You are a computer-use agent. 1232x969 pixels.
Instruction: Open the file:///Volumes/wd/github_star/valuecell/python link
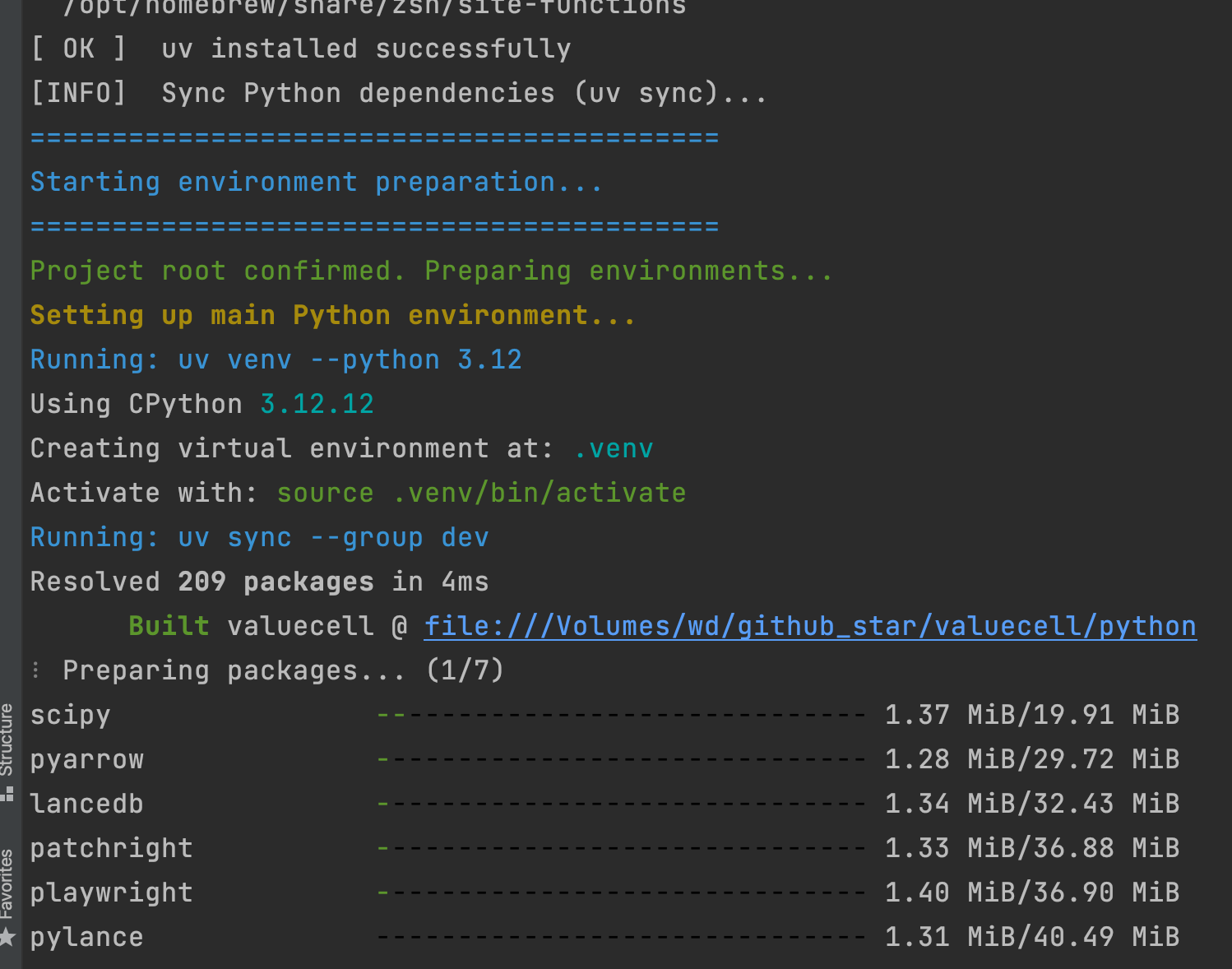pyautogui.click(x=810, y=626)
